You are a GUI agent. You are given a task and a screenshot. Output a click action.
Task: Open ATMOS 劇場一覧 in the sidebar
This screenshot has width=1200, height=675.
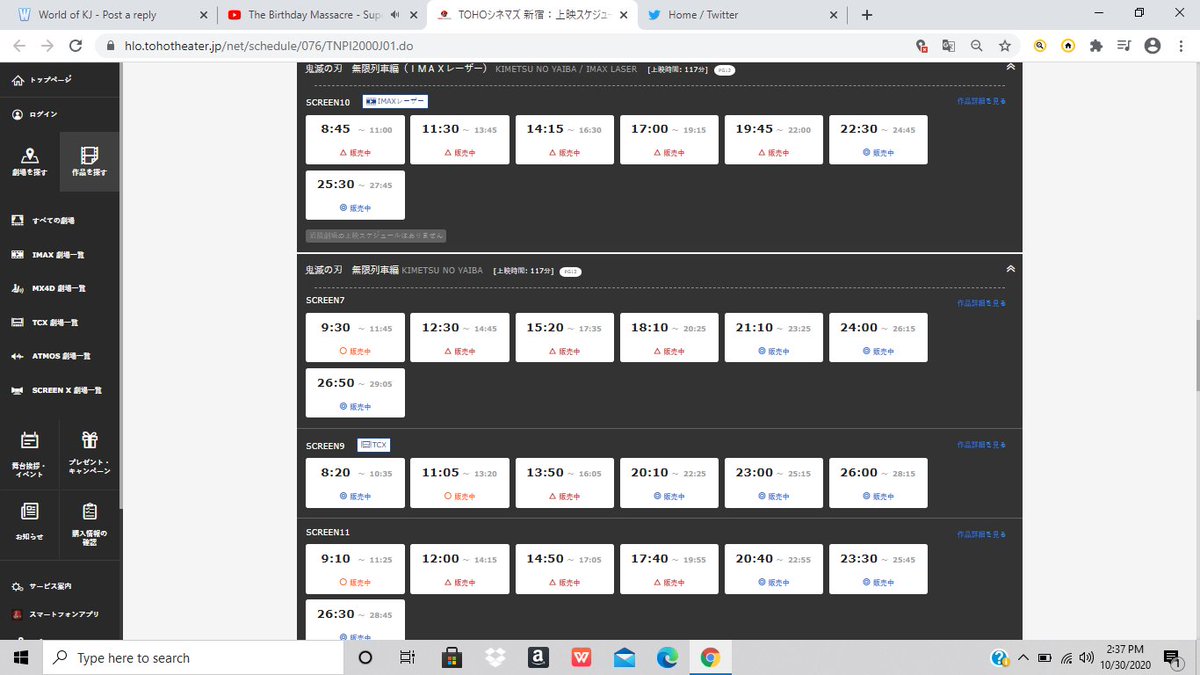point(49,356)
